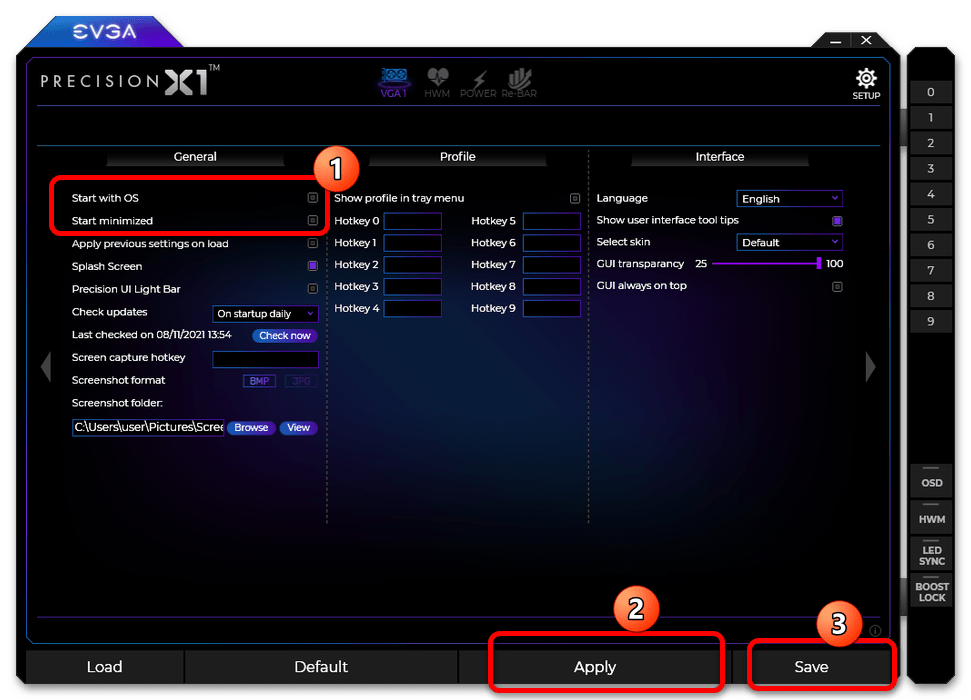Click the SETUP gear icon
Screen dimensions: 971x700
coord(866,82)
